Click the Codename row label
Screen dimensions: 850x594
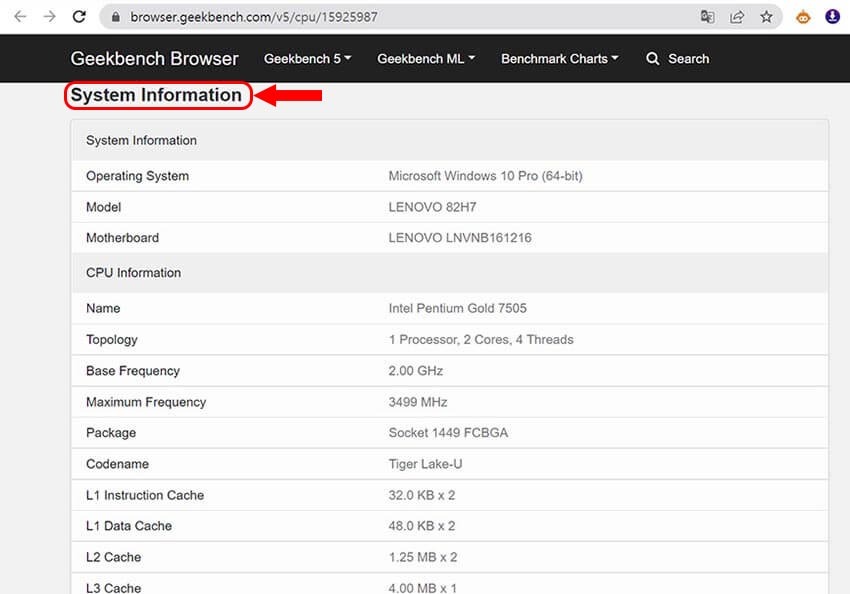[118, 464]
